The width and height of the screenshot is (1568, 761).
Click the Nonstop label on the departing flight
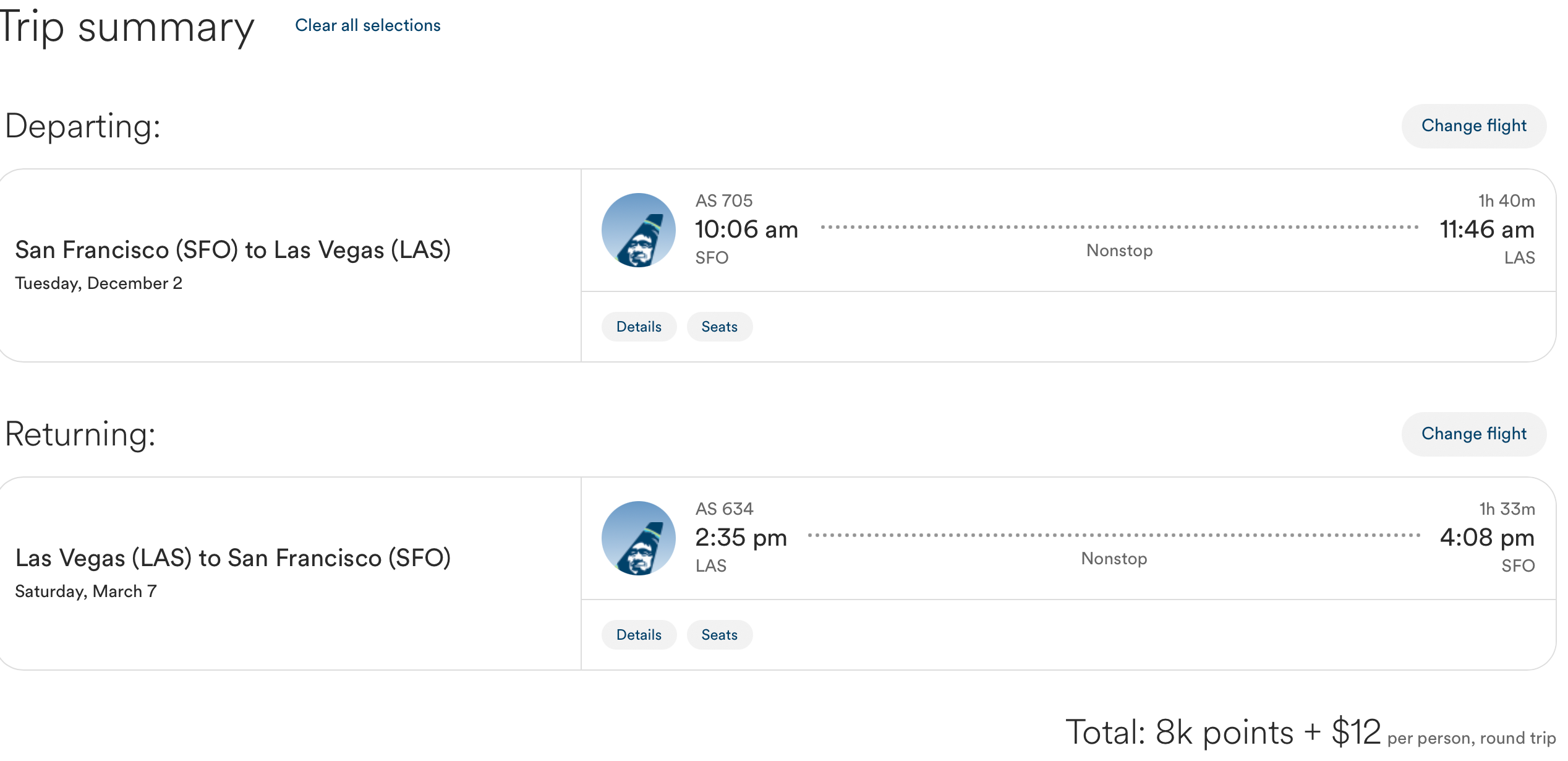[1119, 250]
